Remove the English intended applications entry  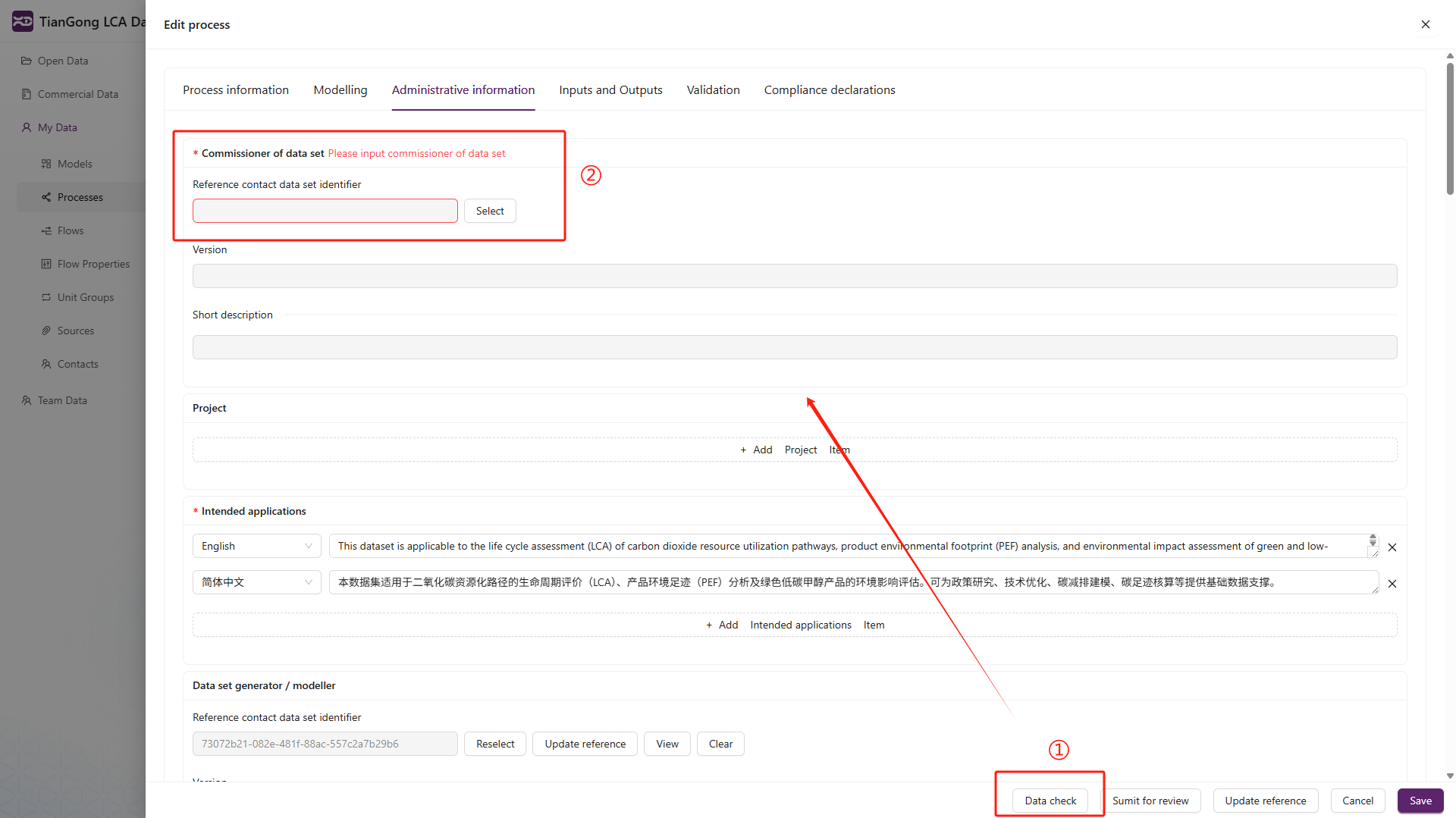pos(1392,547)
